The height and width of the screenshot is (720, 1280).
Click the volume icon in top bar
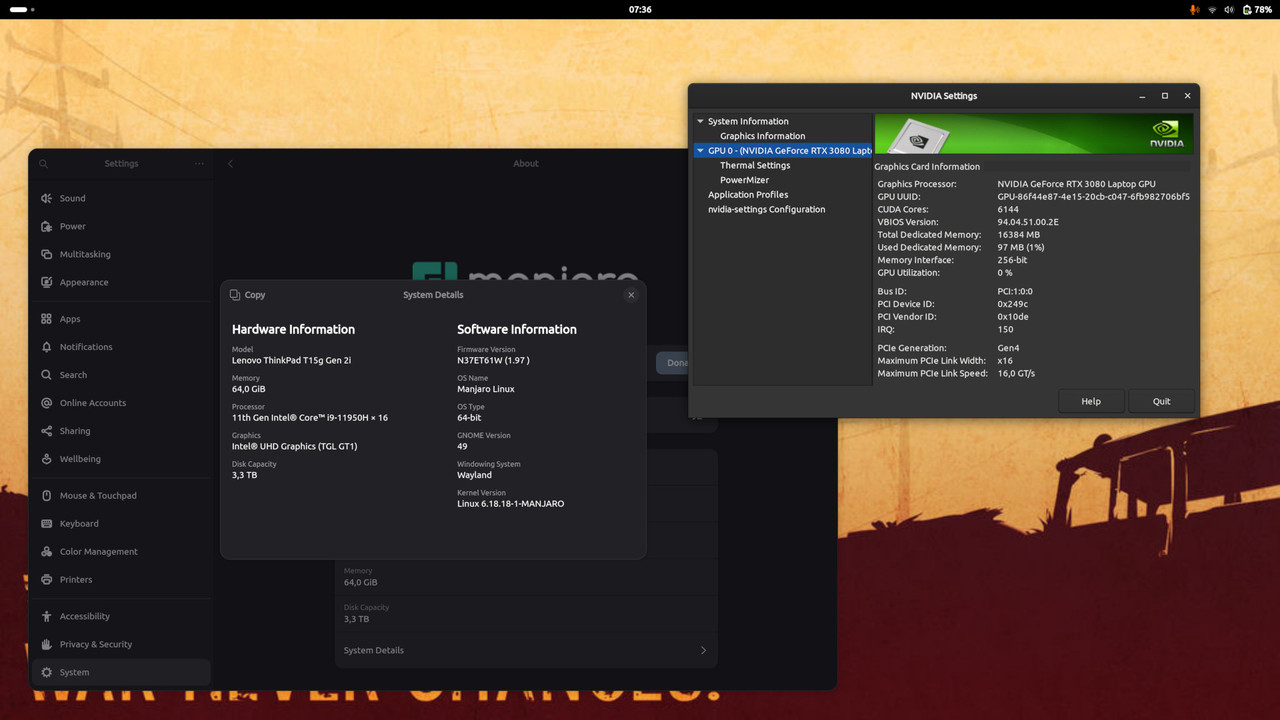click(x=1229, y=9)
